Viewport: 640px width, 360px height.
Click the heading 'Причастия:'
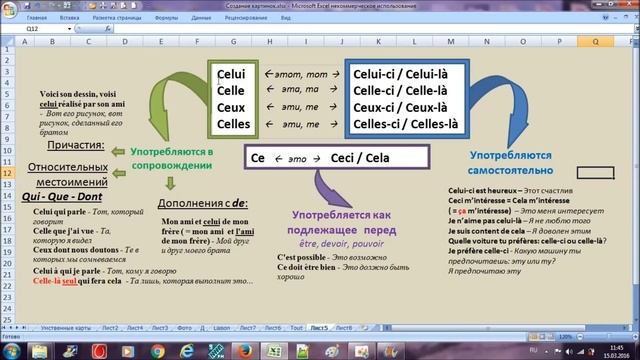pyautogui.click(x=76, y=145)
